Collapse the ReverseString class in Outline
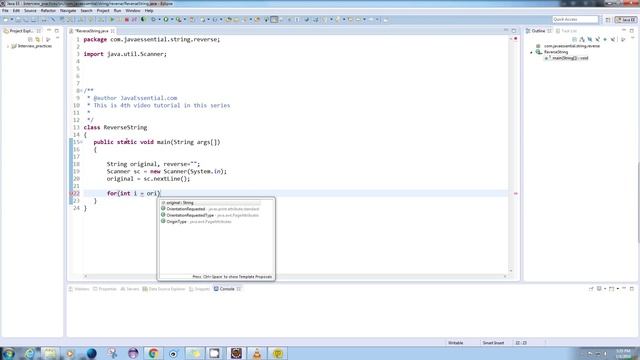 (531, 52)
